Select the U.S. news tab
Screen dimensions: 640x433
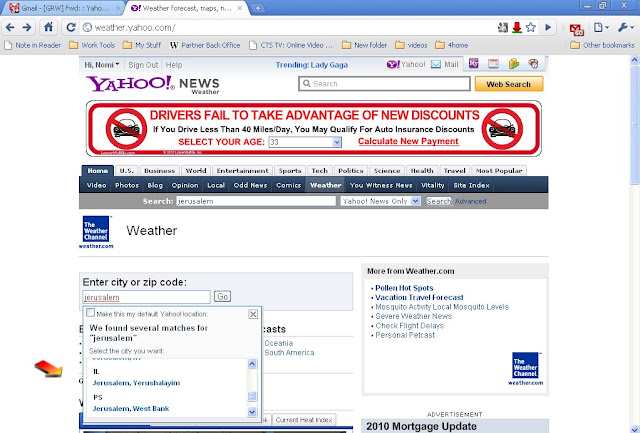click(127, 171)
